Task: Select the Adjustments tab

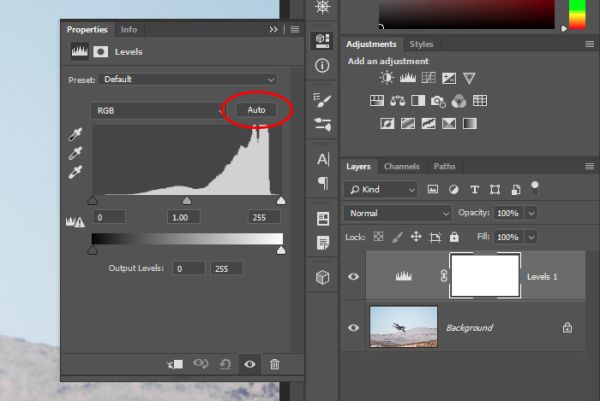Action: (371, 44)
